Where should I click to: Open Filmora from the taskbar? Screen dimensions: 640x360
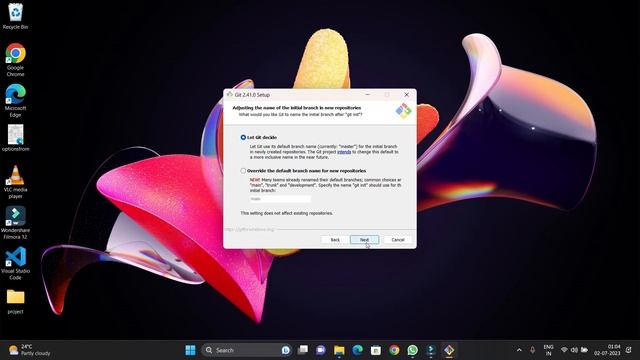pyautogui.click(x=431, y=350)
